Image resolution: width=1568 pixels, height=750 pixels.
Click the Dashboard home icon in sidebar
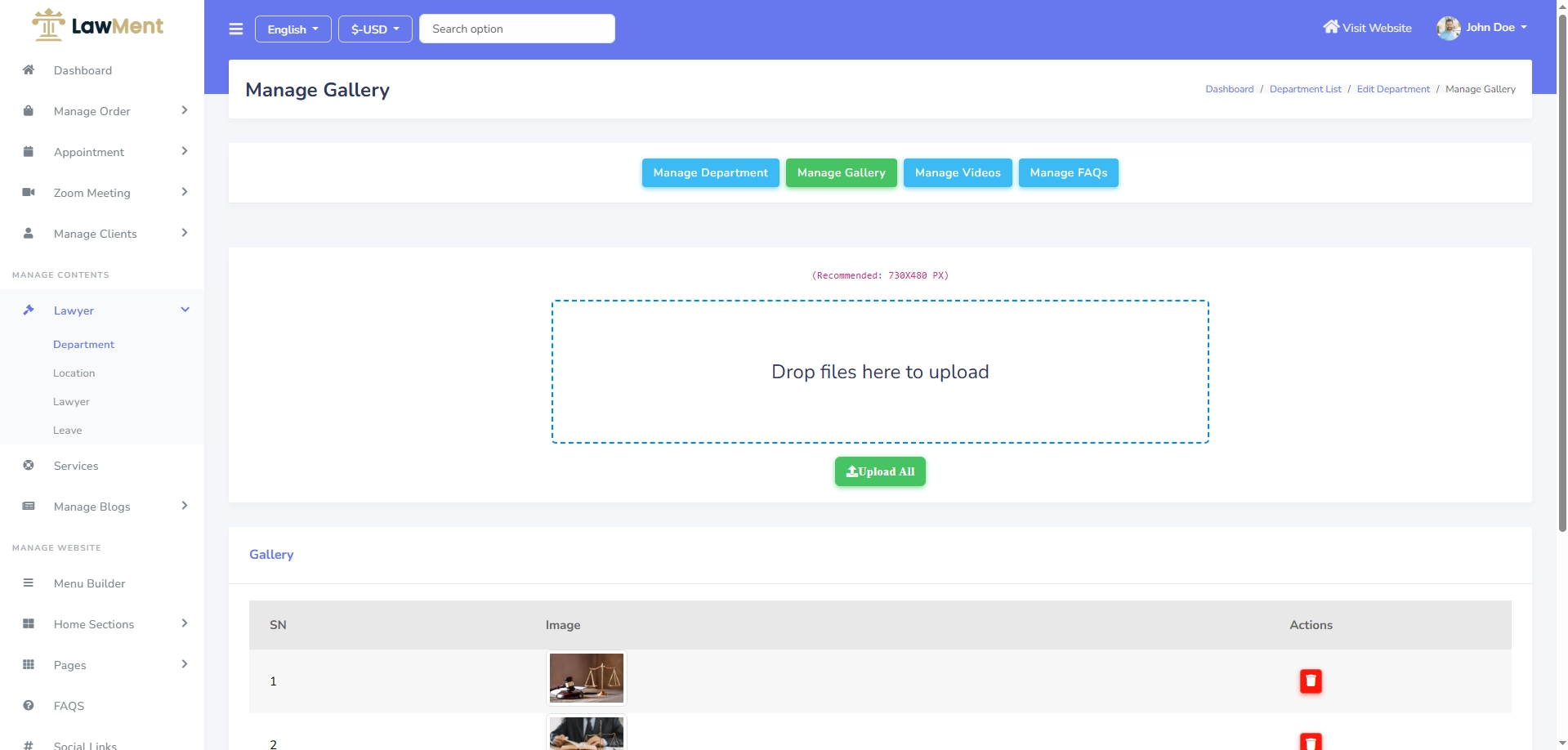[29, 70]
